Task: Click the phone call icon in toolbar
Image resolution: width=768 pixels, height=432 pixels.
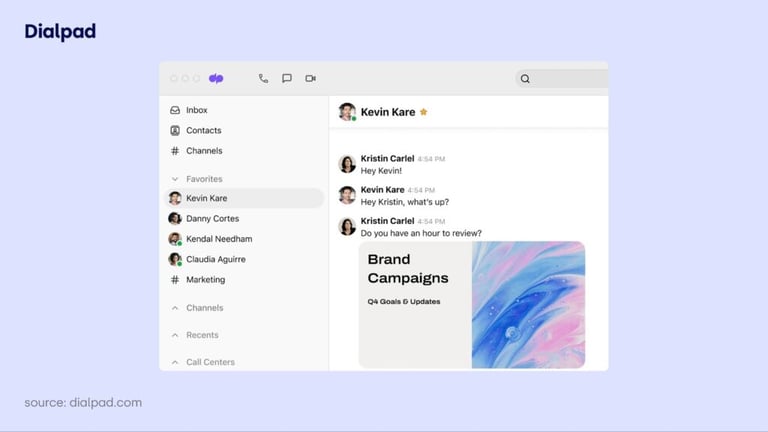Action: (264, 78)
